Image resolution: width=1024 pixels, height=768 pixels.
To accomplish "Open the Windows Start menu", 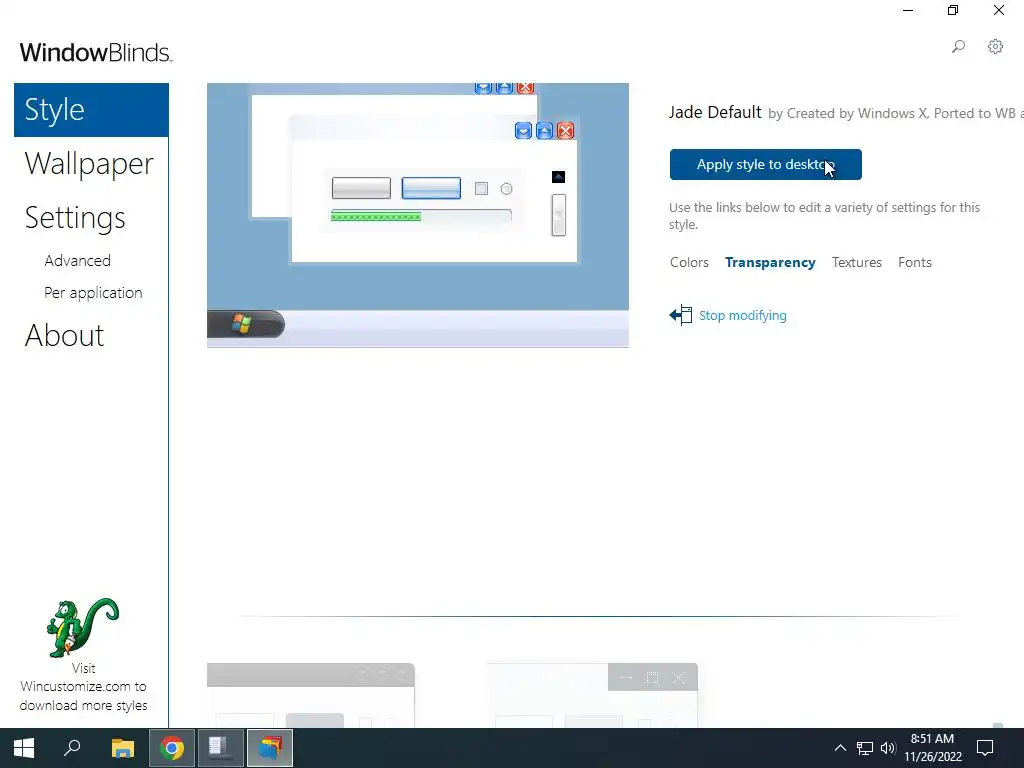I will click(x=24, y=748).
